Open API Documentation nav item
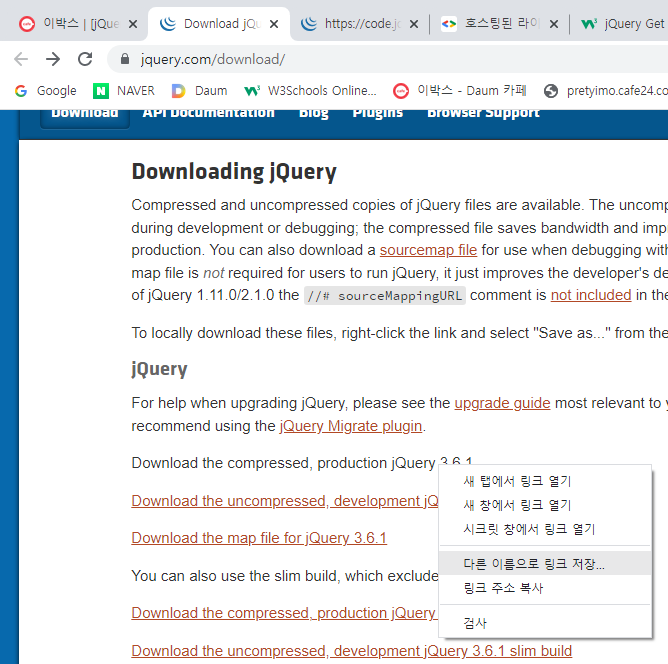Image resolution: width=668 pixels, height=664 pixels. [x=208, y=113]
